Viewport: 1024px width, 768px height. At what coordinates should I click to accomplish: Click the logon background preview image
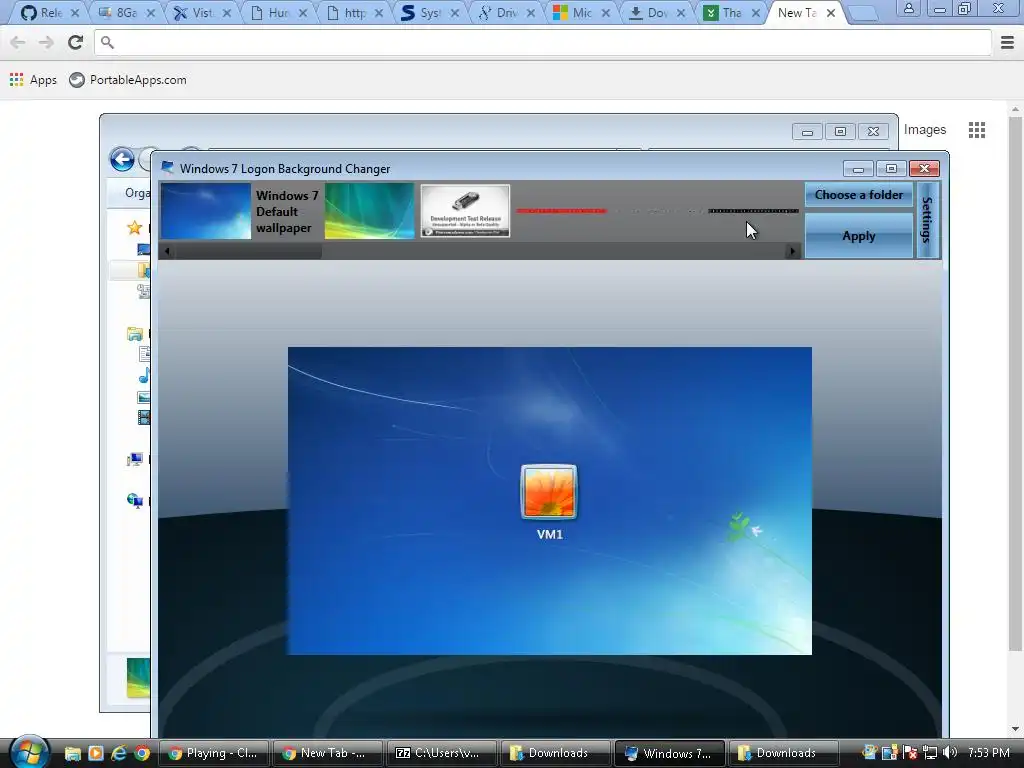[x=550, y=501]
